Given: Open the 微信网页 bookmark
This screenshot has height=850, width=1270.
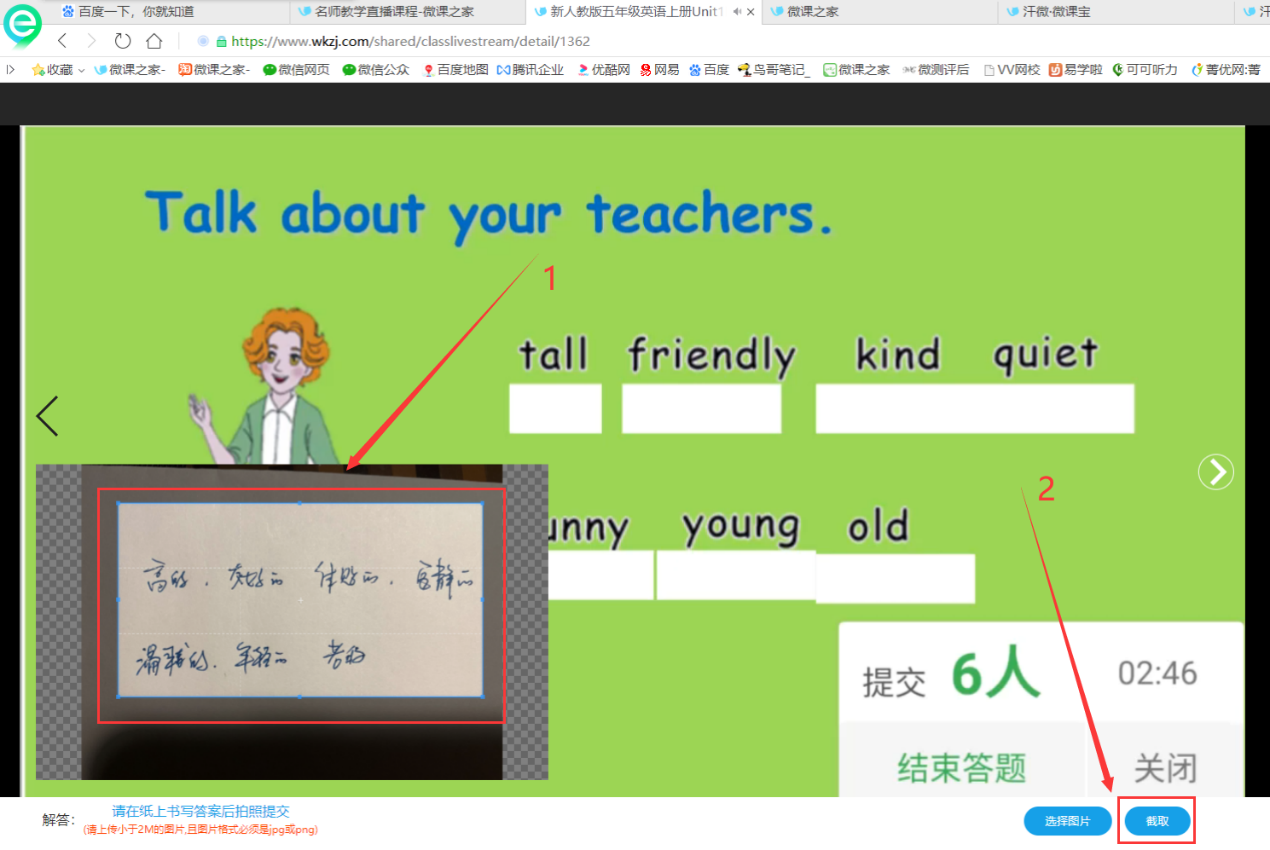Looking at the screenshot, I should pyautogui.click(x=296, y=69).
